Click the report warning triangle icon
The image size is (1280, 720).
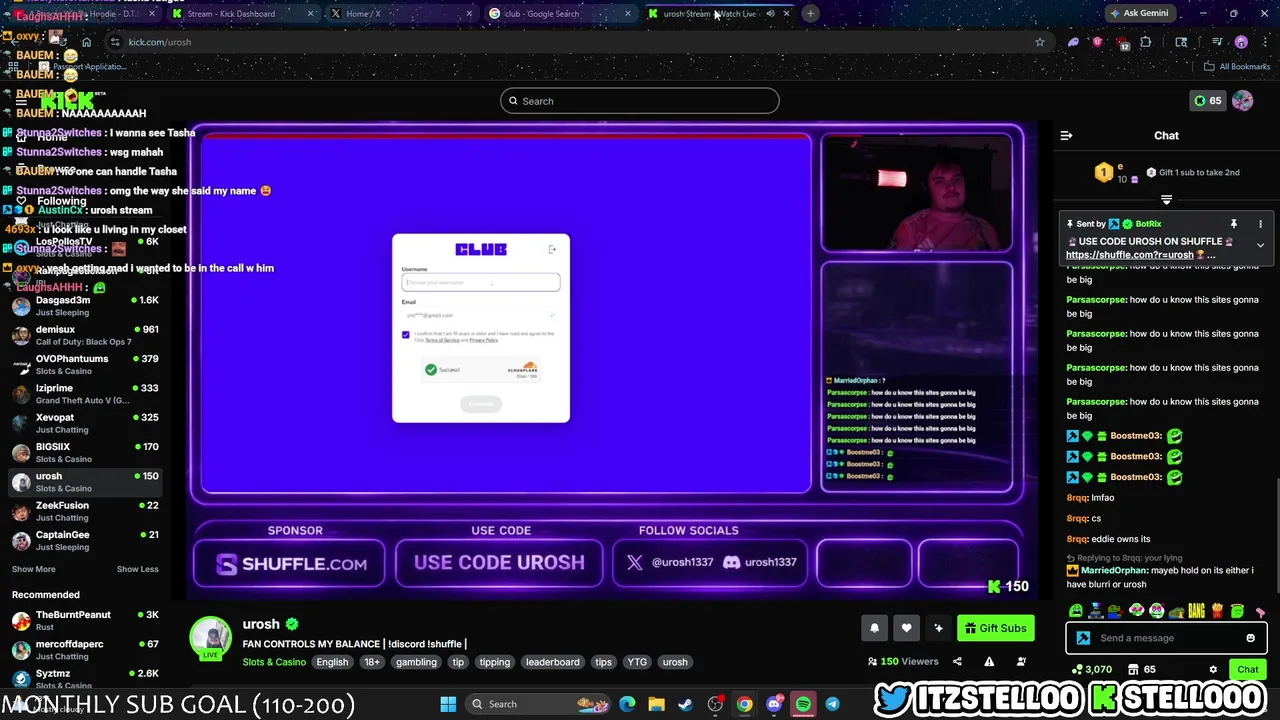point(989,661)
